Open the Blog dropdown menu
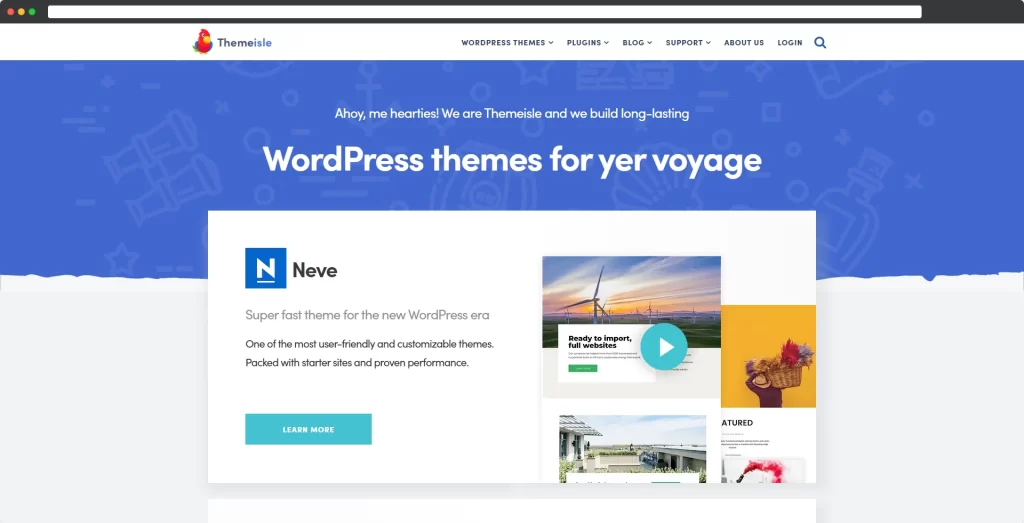The image size is (1024, 523). [x=637, y=42]
